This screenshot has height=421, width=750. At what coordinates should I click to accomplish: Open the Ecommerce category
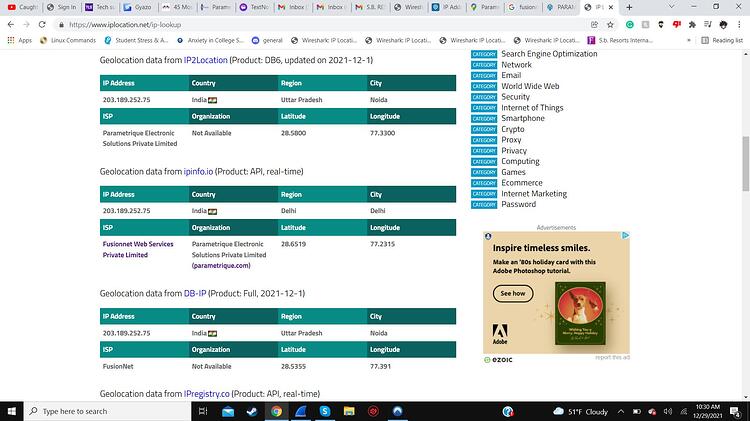pos(522,183)
